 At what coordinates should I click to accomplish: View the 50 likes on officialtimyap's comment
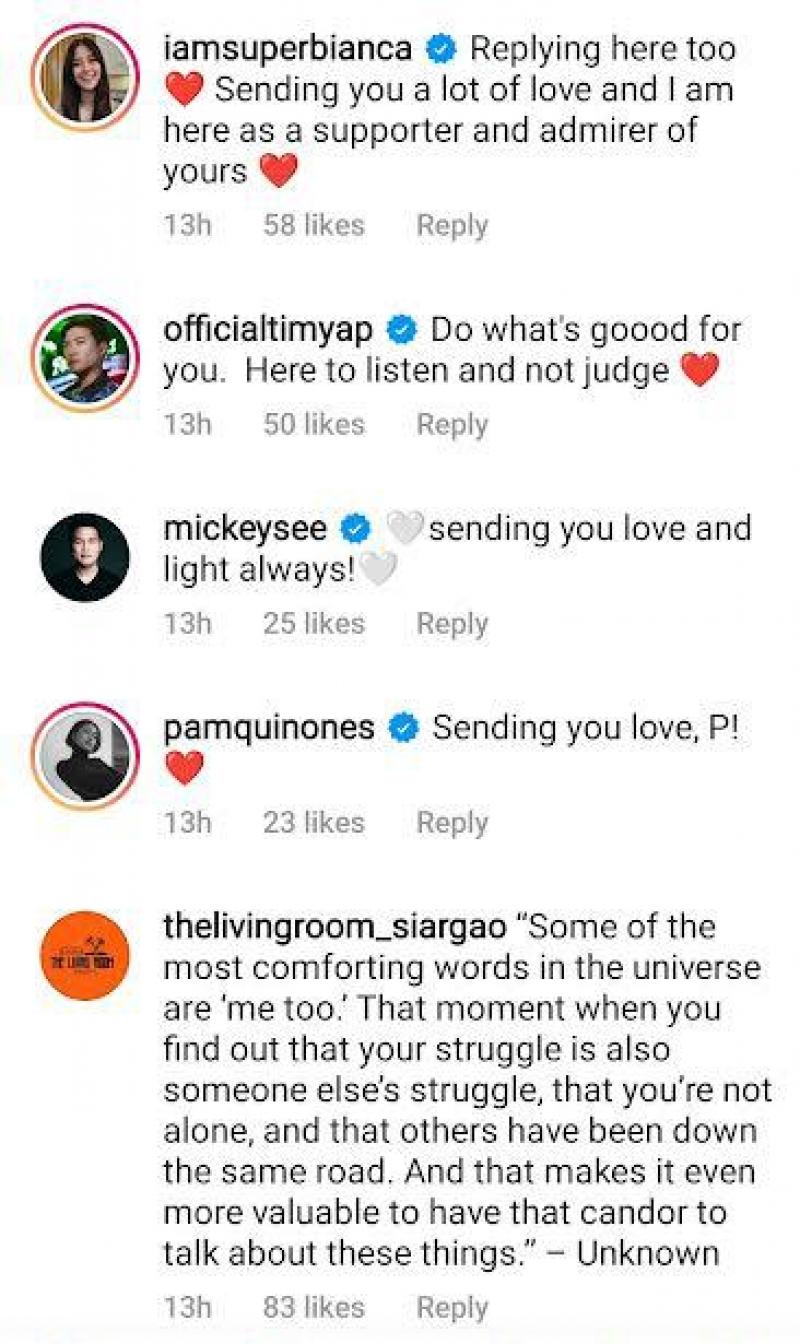coord(314,425)
